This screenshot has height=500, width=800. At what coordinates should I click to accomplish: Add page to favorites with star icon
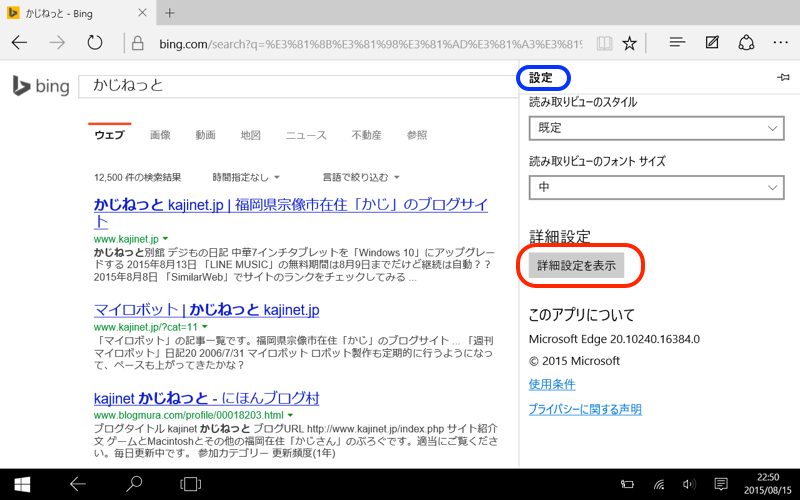pos(629,44)
